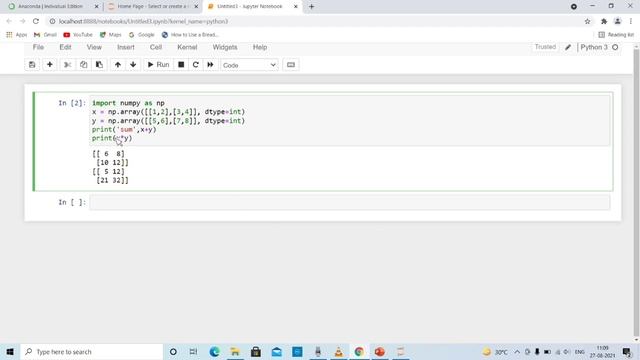This screenshot has height=360, width=640.
Task: Open the Maps bookmark
Action: [111, 35]
